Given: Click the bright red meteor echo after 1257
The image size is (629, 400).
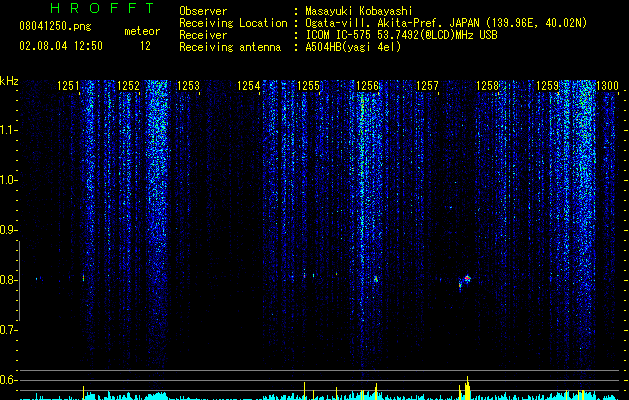Looking at the screenshot, I should click(x=467, y=278).
